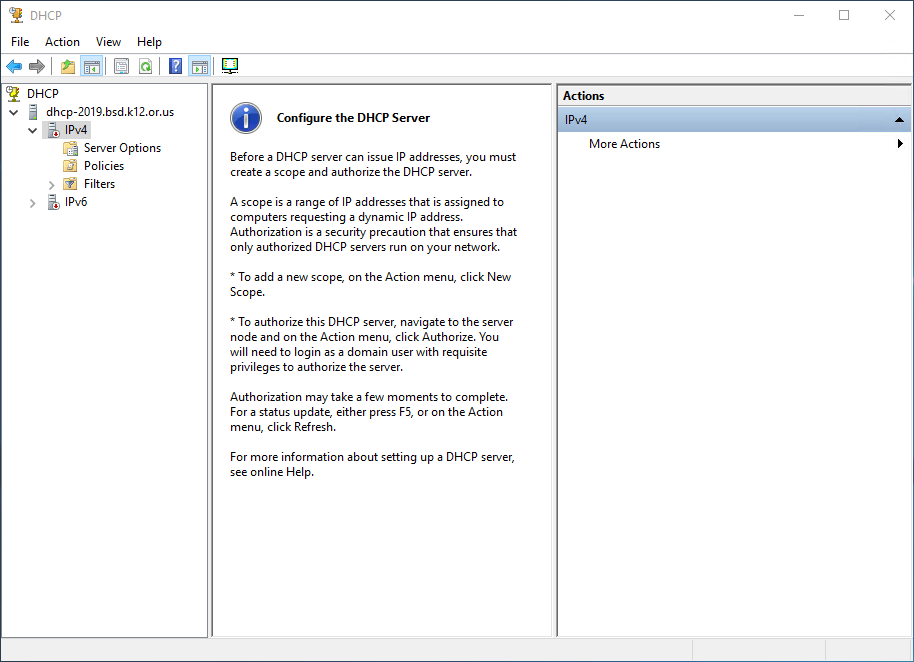Click the IPv6 node icon
This screenshot has height=662, width=914.
click(x=54, y=202)
